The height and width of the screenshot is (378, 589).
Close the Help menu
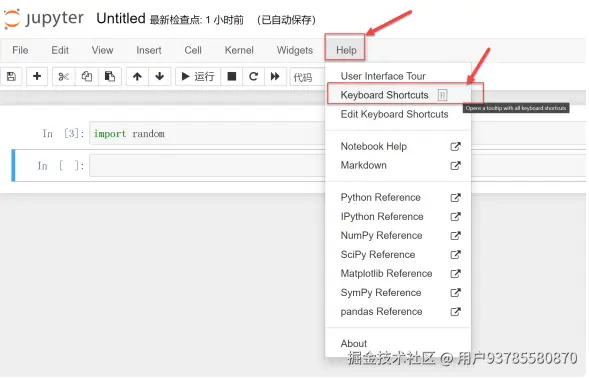tap(346, 50)
